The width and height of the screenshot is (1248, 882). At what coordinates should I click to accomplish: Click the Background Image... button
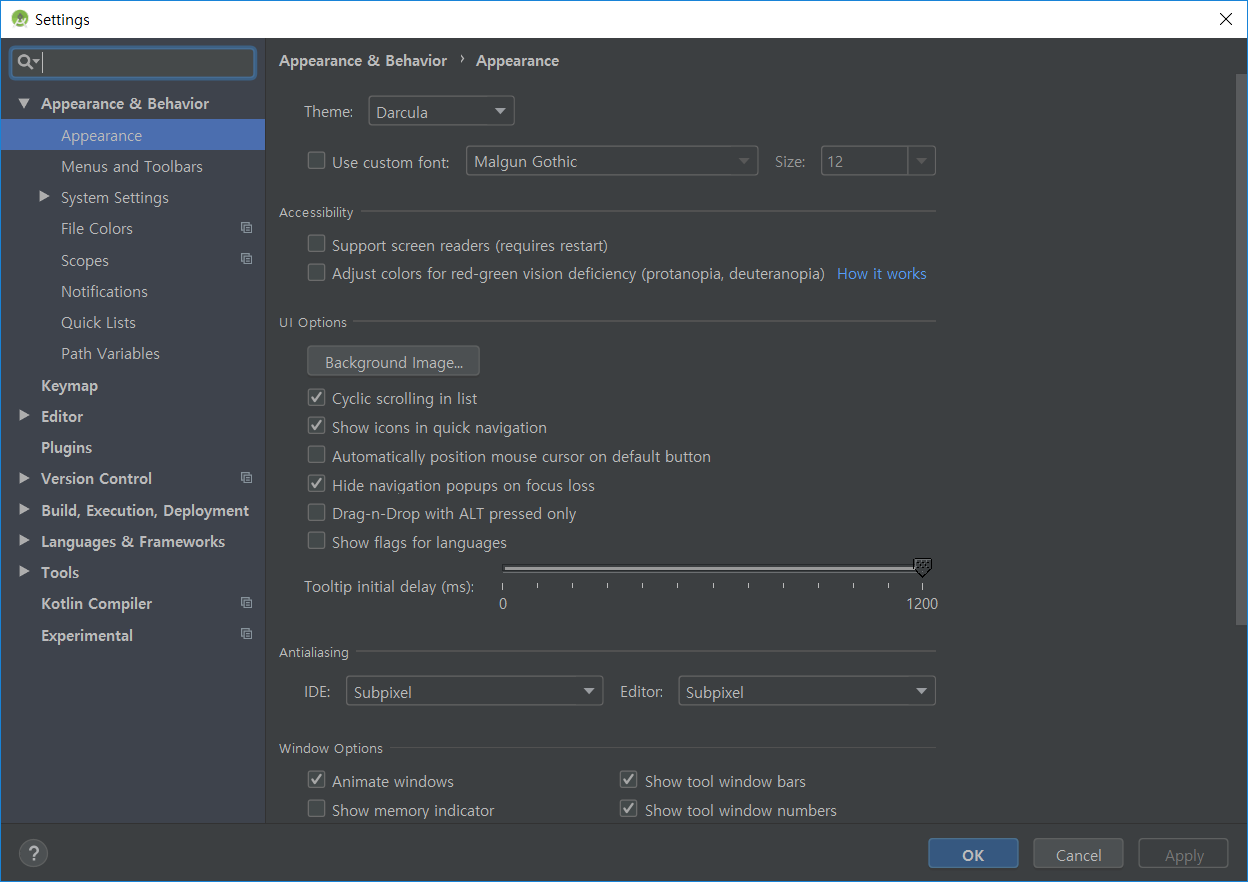click(x=393, y=361)
